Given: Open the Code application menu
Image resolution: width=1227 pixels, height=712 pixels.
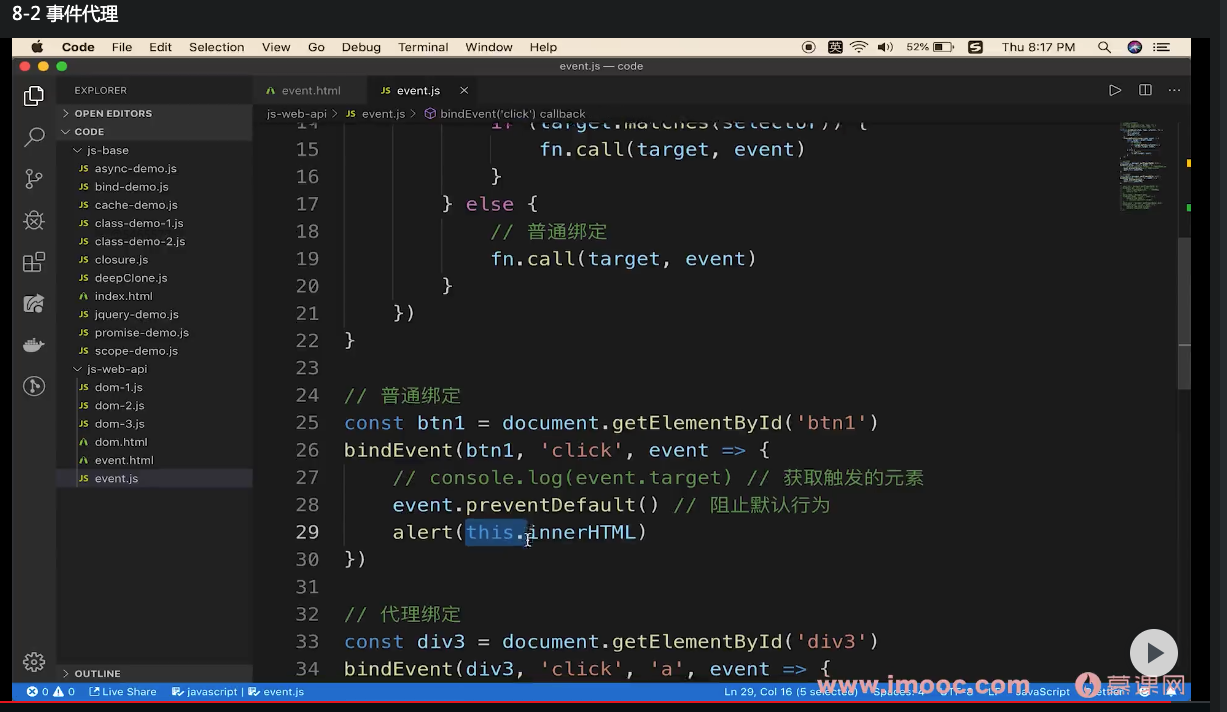Looking at the screenshot, I should pos(78,47).
